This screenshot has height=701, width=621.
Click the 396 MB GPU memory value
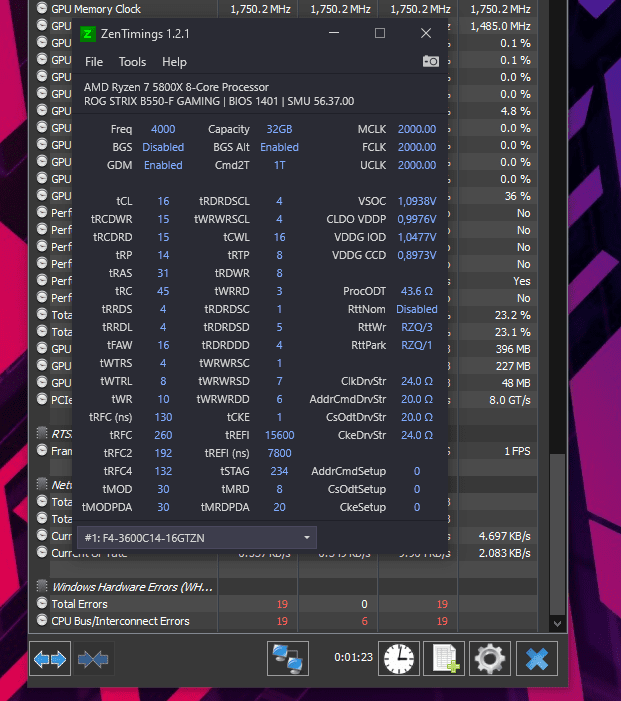[513, 349]
